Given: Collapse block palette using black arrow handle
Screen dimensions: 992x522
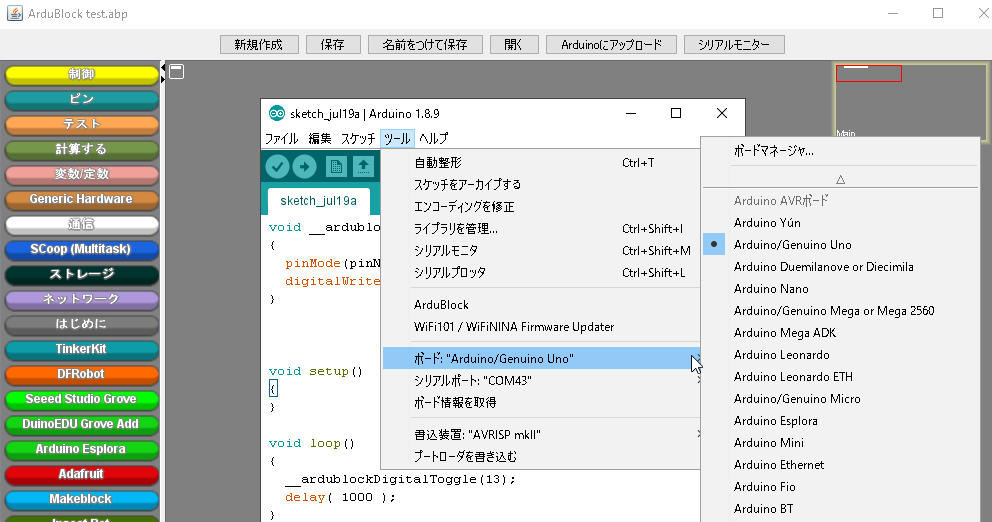Looking at the screenshot, I should (163, 67).
